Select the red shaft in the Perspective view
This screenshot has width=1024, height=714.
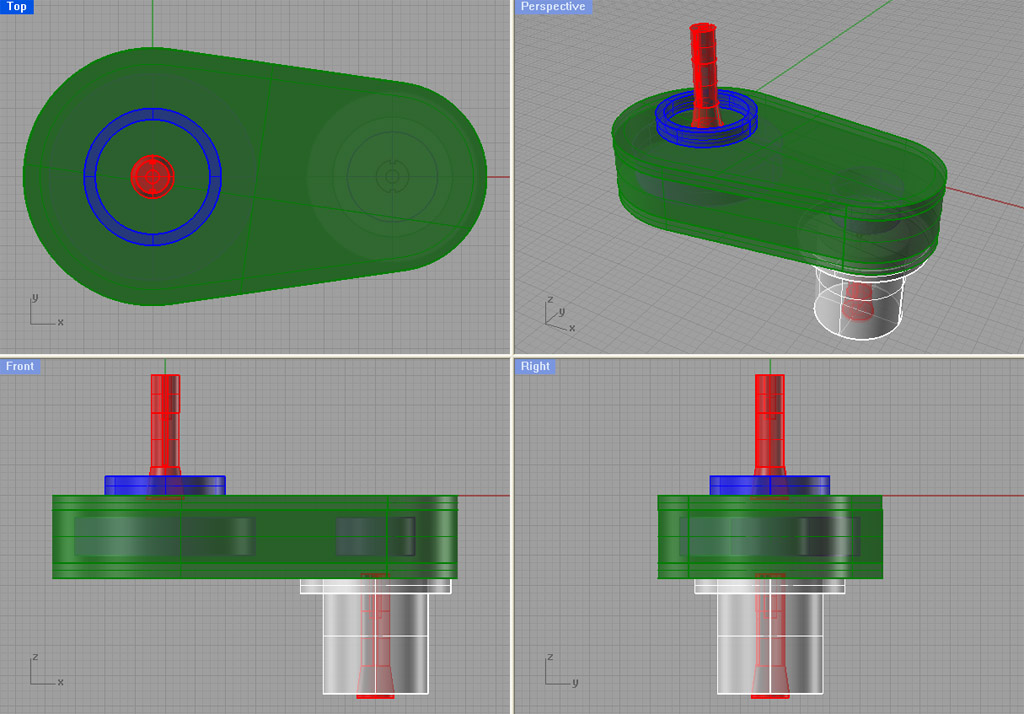coord(706,60)
